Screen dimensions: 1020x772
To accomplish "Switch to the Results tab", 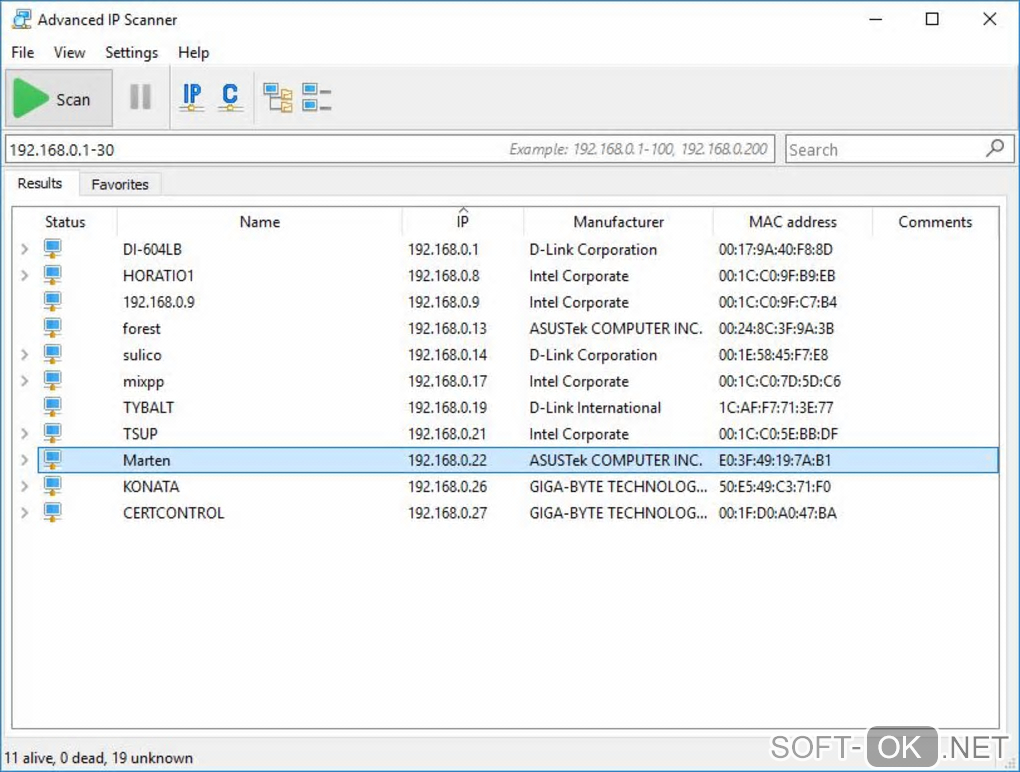I will 40,183.
